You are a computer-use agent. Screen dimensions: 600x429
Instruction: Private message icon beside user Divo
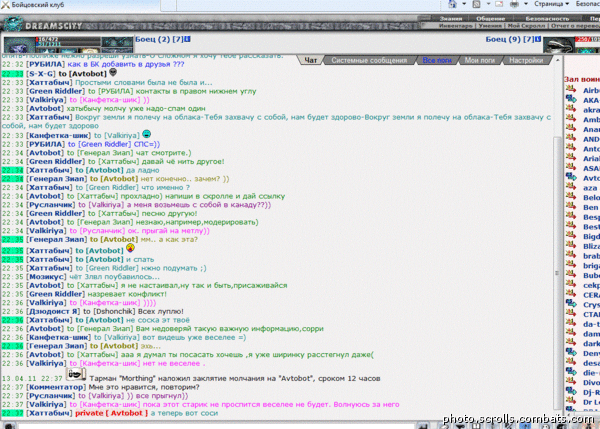coord(571,381)
